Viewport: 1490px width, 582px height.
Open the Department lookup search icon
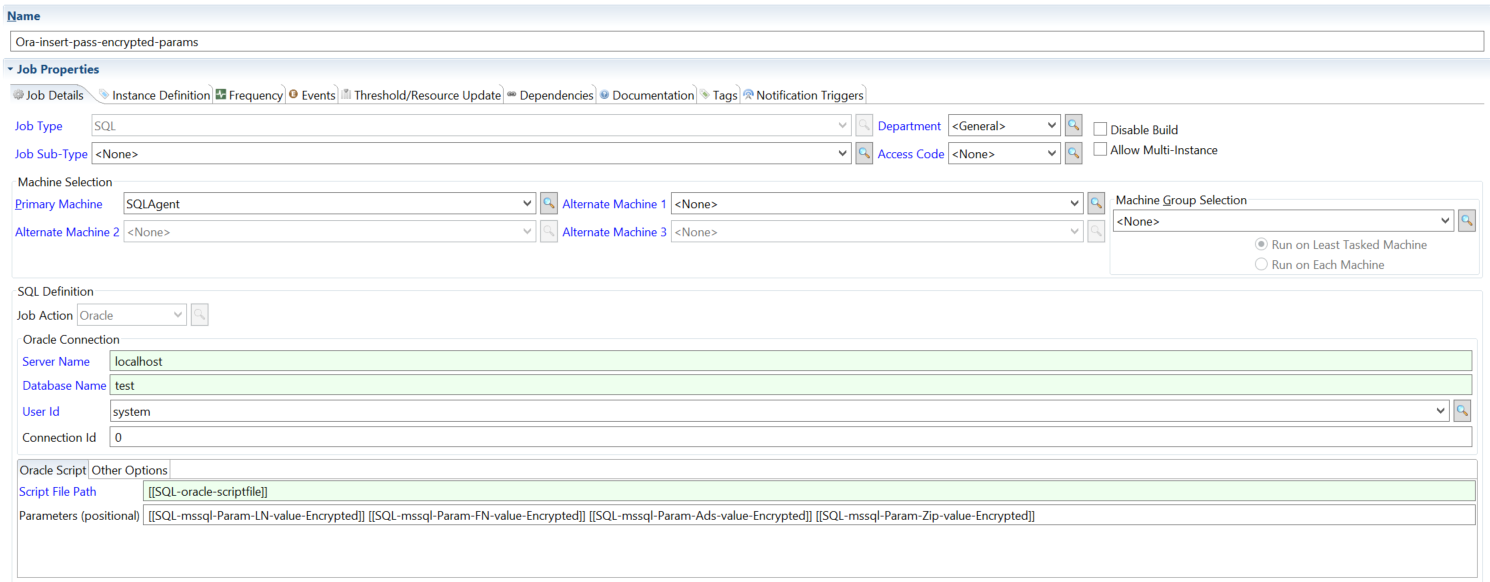pos(1073,126)
